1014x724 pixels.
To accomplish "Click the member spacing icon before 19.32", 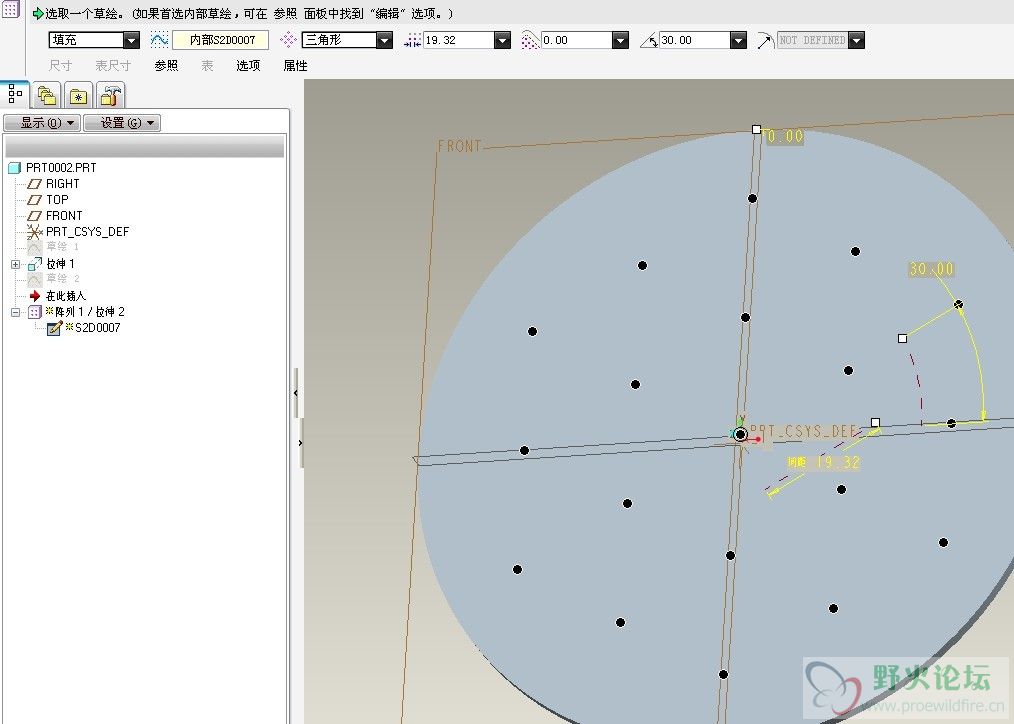I will [412, 40].
